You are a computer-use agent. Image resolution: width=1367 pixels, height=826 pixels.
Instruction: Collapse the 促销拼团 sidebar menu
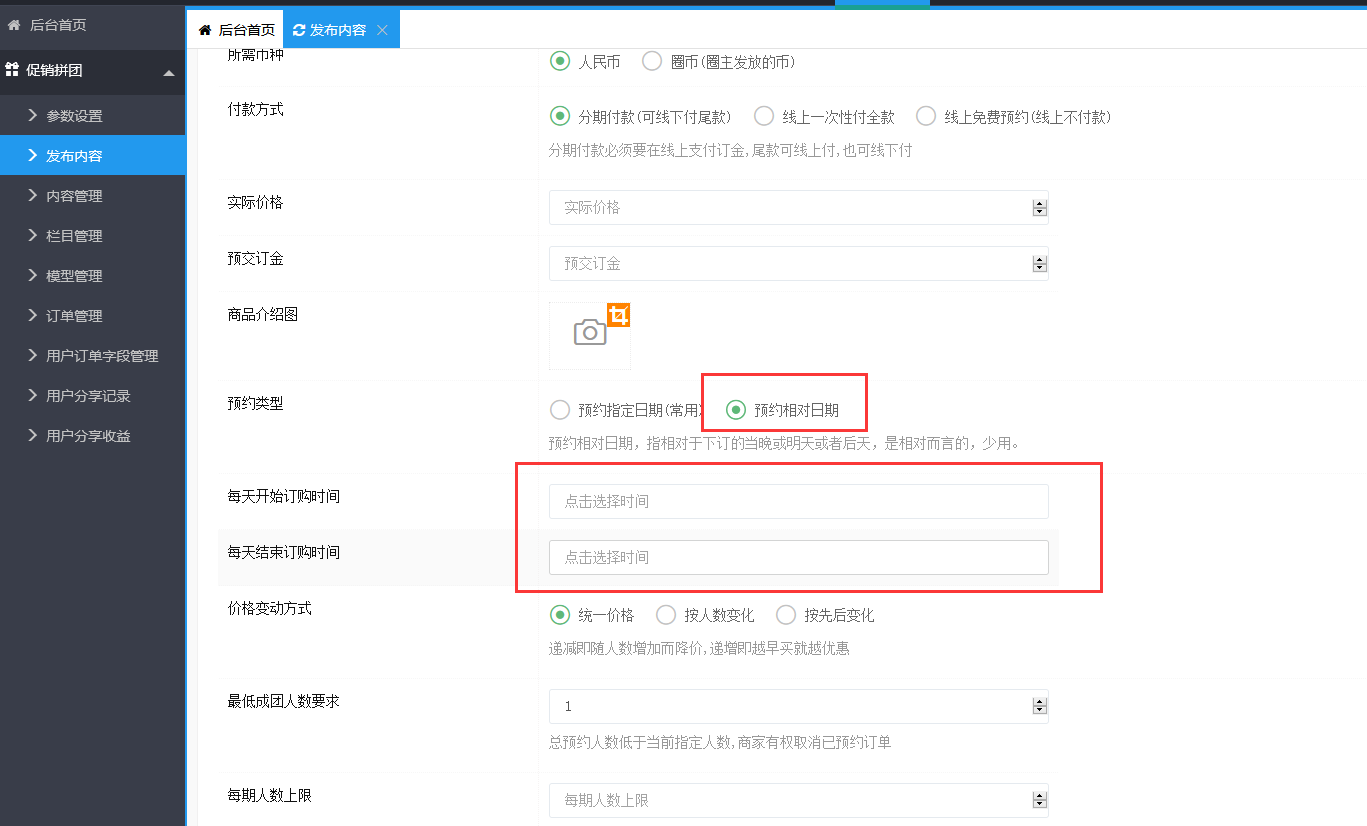[168, 72]
